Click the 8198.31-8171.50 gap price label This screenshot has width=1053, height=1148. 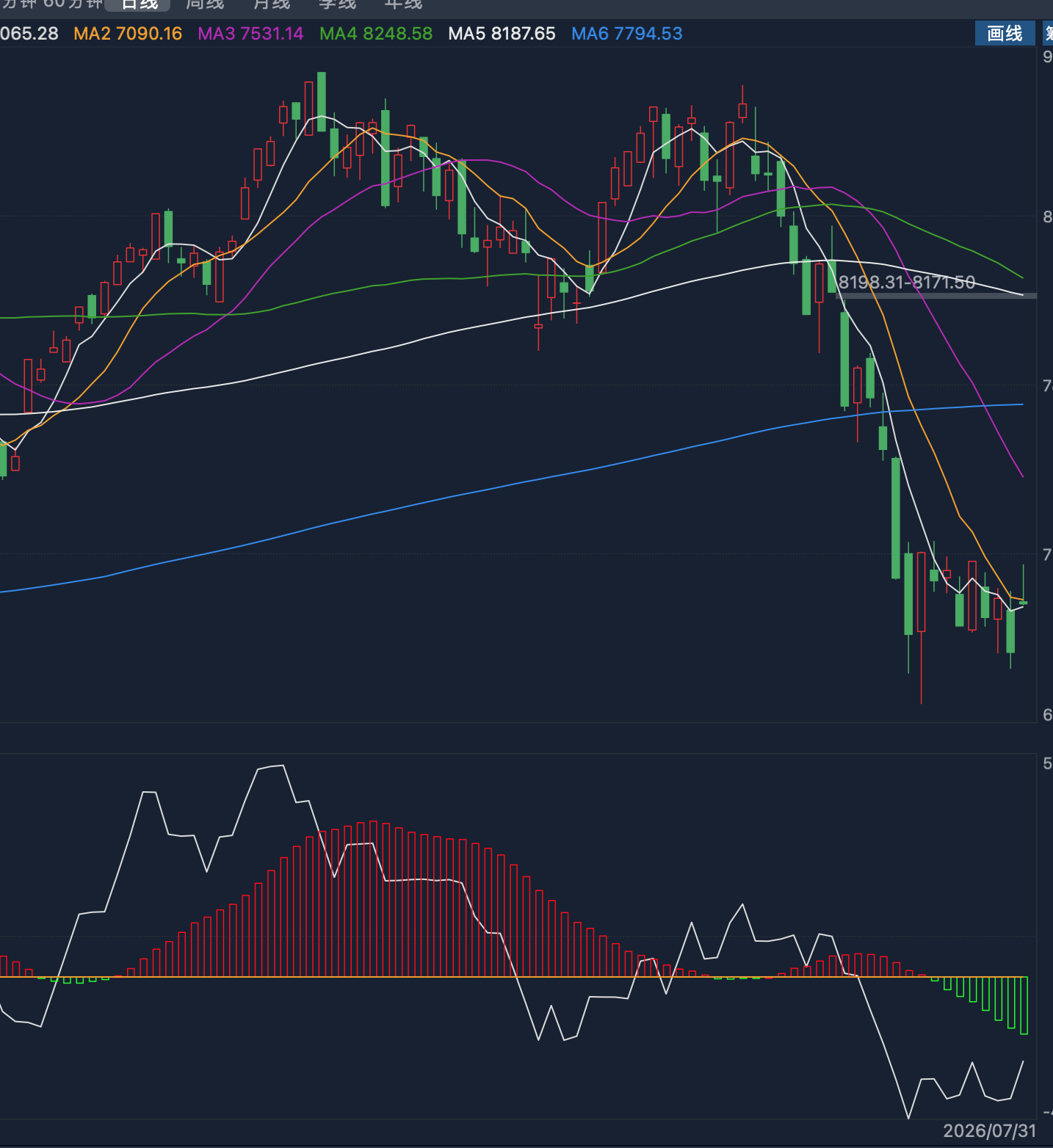coord(907,283)
